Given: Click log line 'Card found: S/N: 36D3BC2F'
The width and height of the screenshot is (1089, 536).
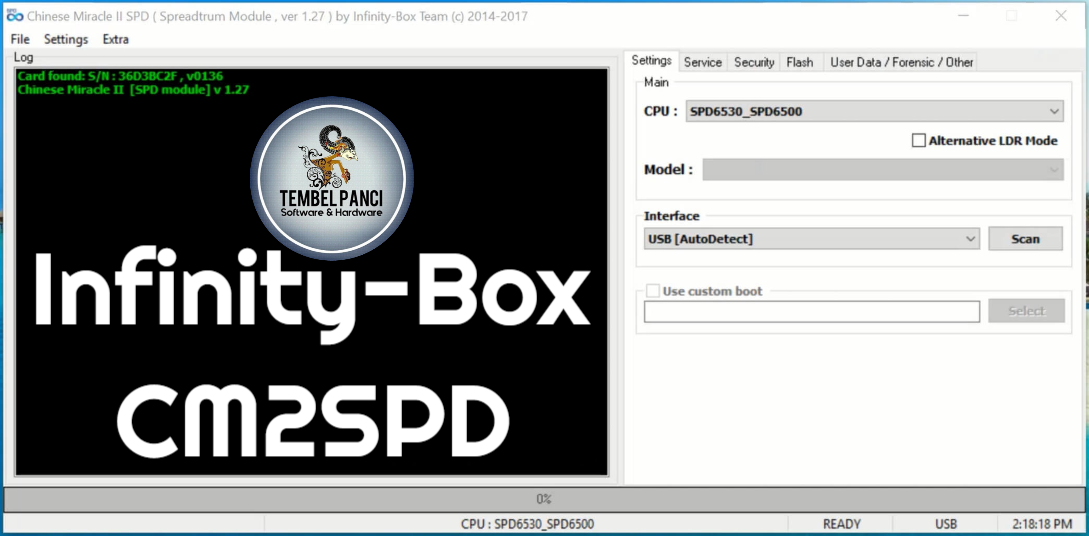Looking at the screenshot, I should [120, 76].
